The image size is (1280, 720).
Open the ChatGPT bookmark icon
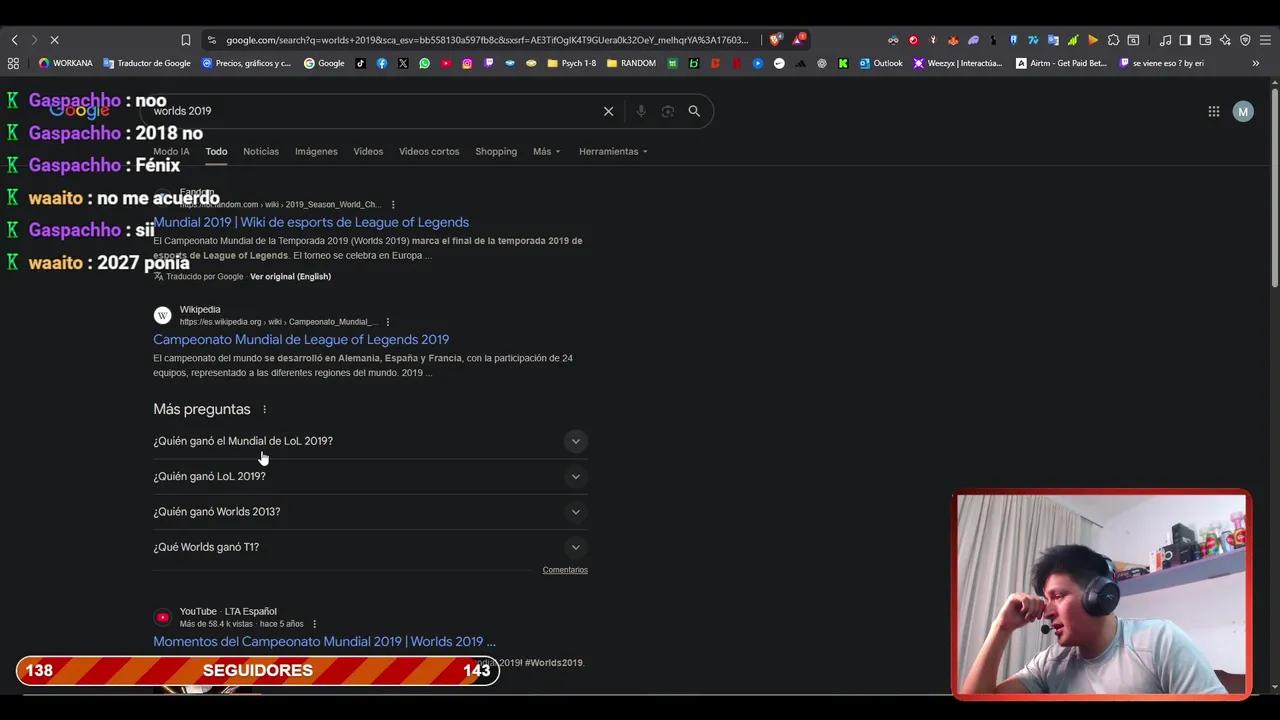(x=822, y=63)
